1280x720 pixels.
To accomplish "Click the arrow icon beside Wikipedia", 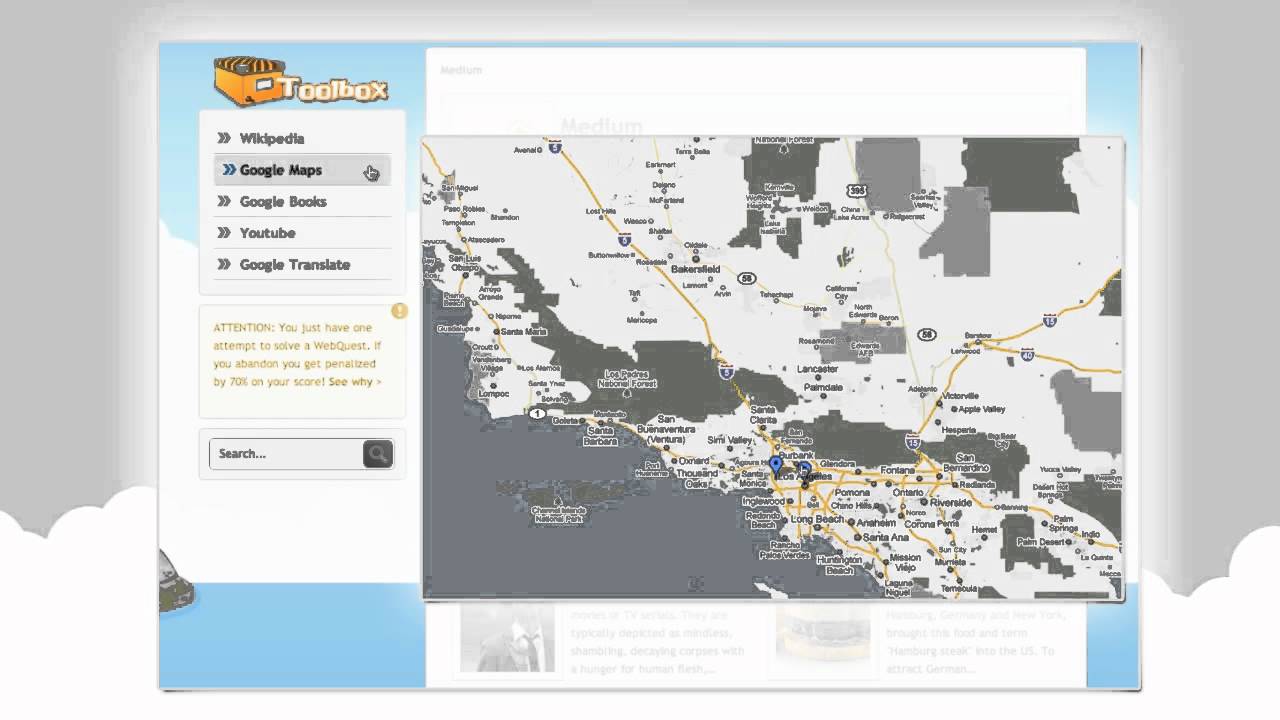I will pyautogui.click(x=224, y=139).
